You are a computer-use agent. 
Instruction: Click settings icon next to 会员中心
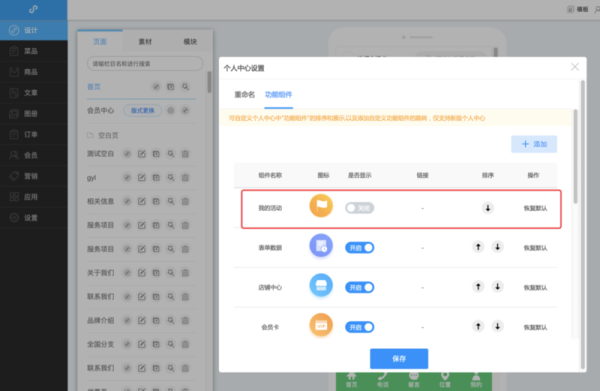[171, 111]
